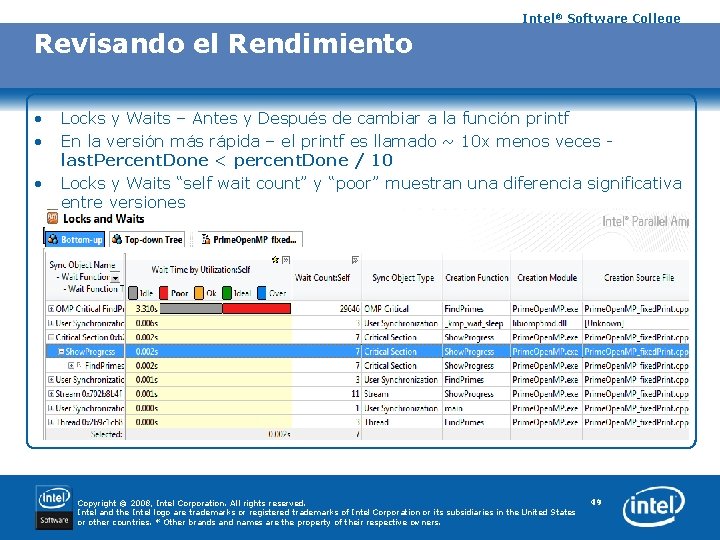Sort by Wait Time by Utilization:Self header
720x540 pixels.
click(201, 270)
